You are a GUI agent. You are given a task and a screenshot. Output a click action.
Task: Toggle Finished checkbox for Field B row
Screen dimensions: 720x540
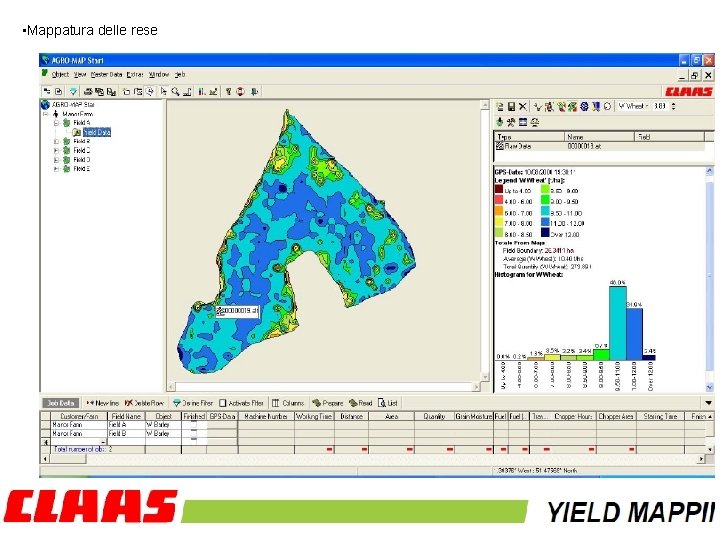coord(194,433)
